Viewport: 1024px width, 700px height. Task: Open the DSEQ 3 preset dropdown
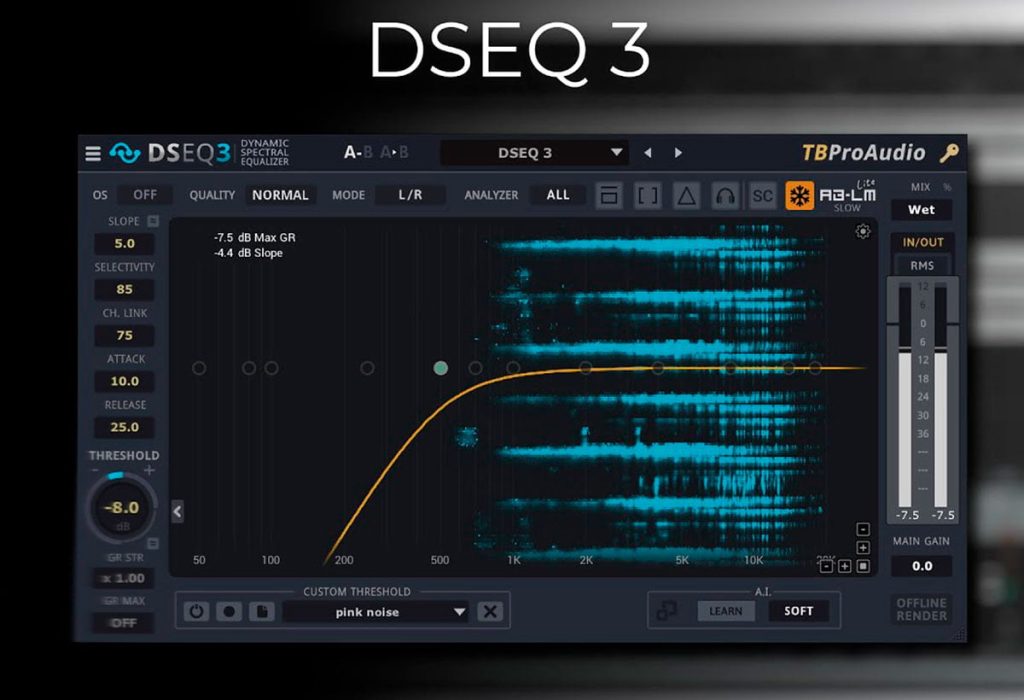click(534, 153)
